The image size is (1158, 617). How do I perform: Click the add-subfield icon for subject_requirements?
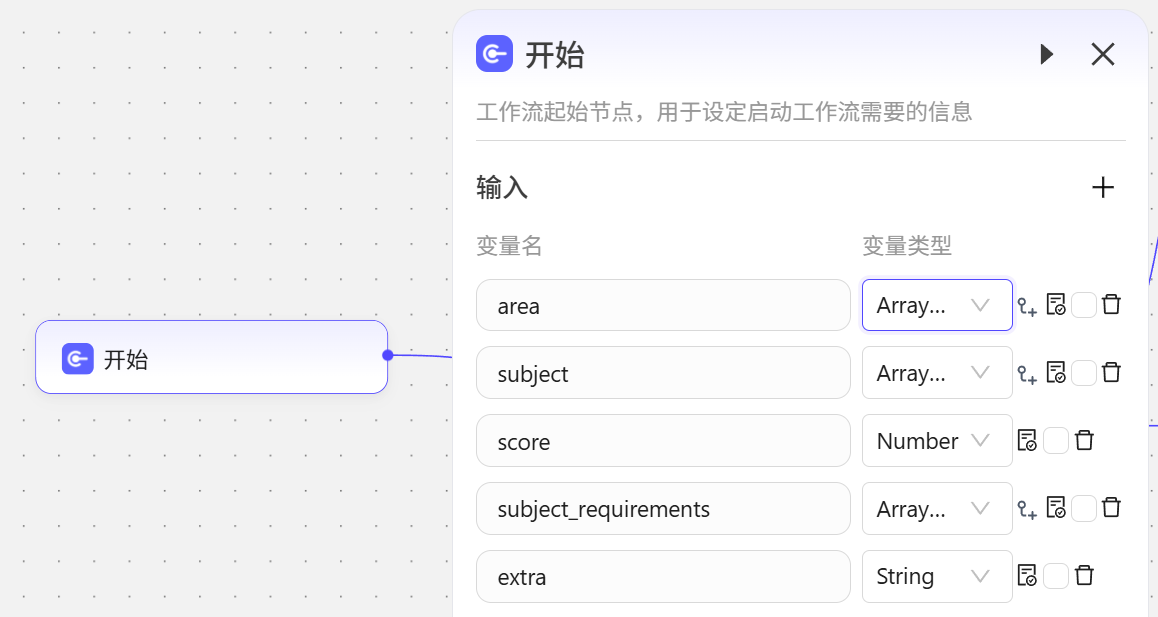[1027, 508]
